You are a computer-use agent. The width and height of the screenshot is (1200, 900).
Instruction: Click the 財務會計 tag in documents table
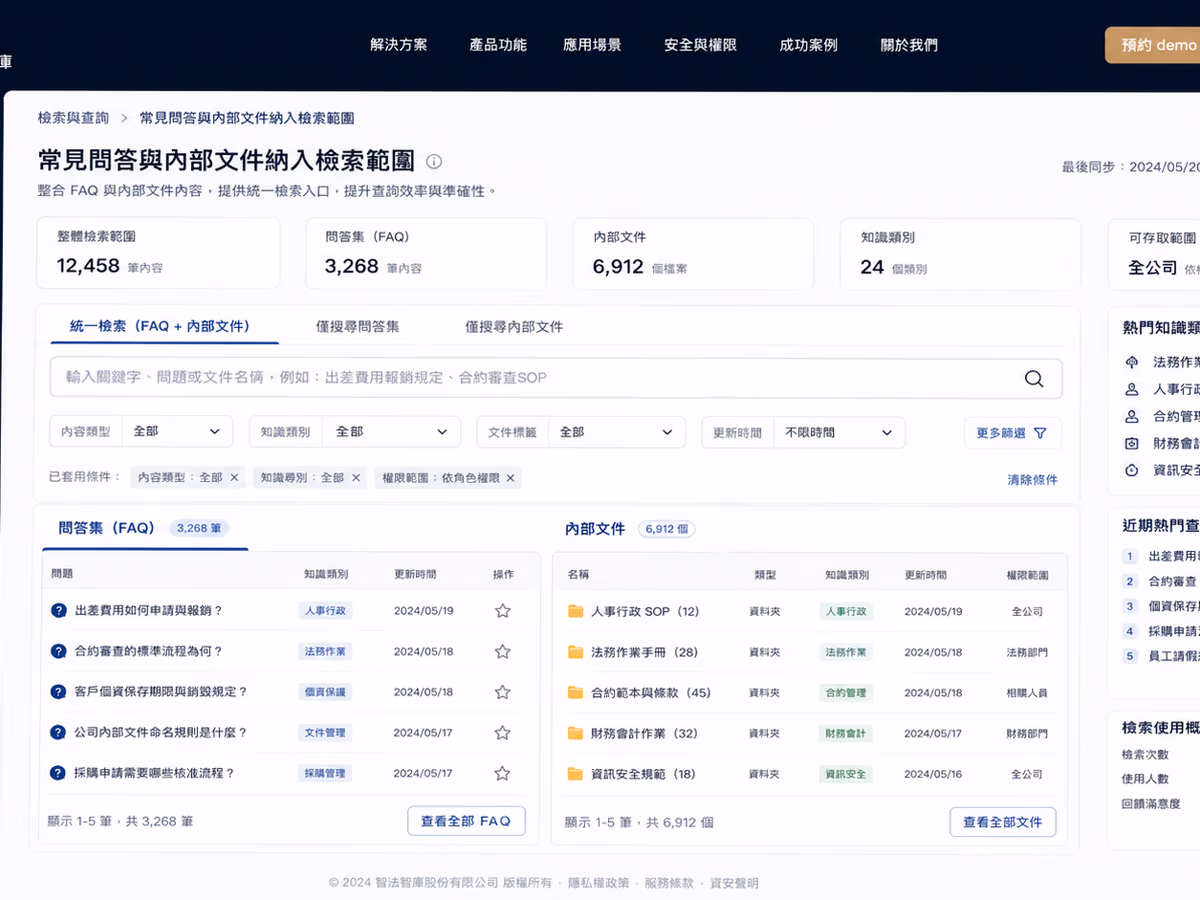point(845,733)
